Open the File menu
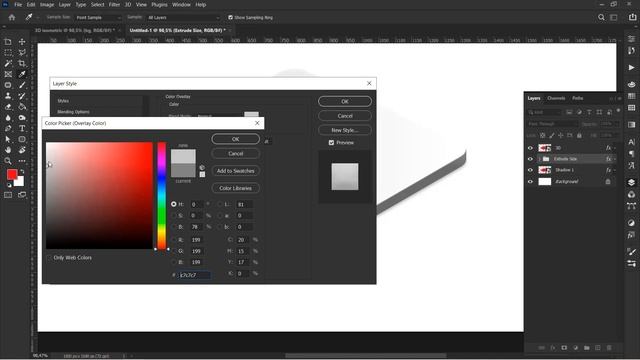This screenshot has width=640, height=360. click(18, 4)
